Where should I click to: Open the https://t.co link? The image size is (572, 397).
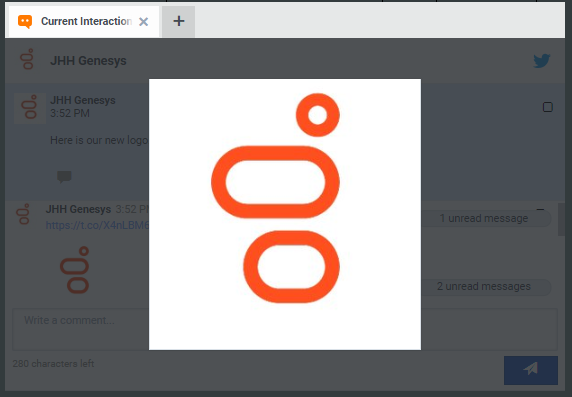[97, 226]
